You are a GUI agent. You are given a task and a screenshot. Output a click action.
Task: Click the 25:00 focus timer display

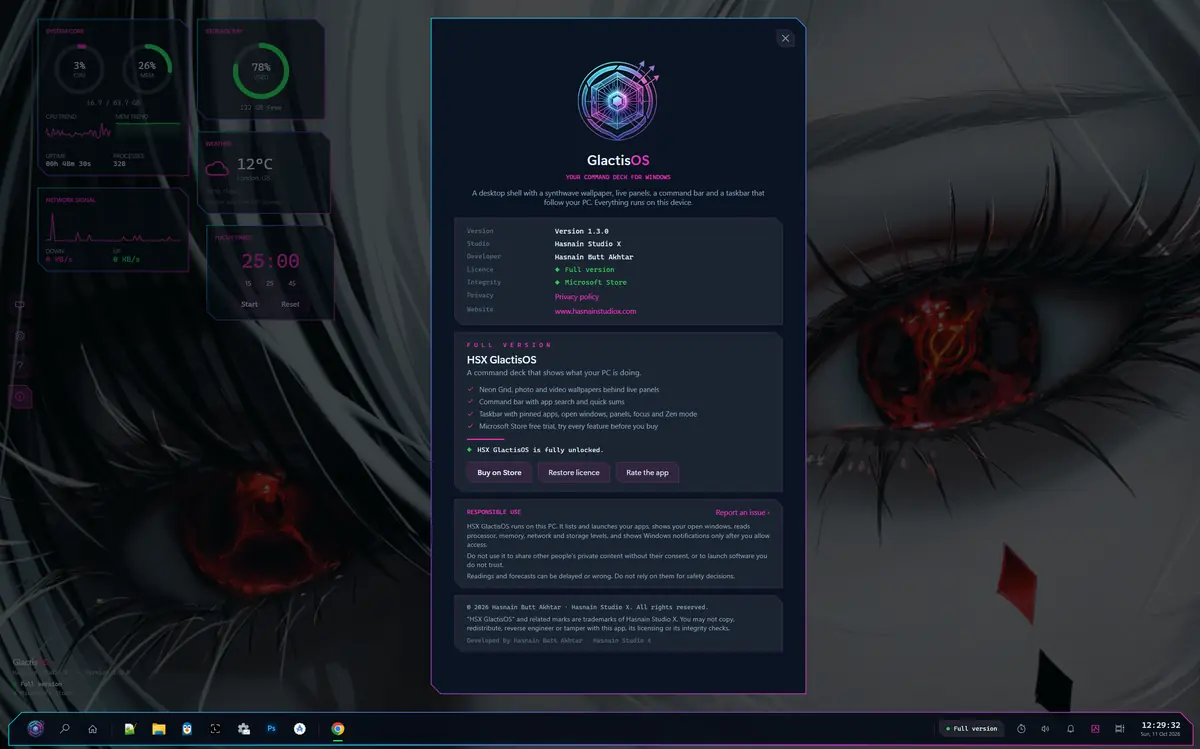270,261
